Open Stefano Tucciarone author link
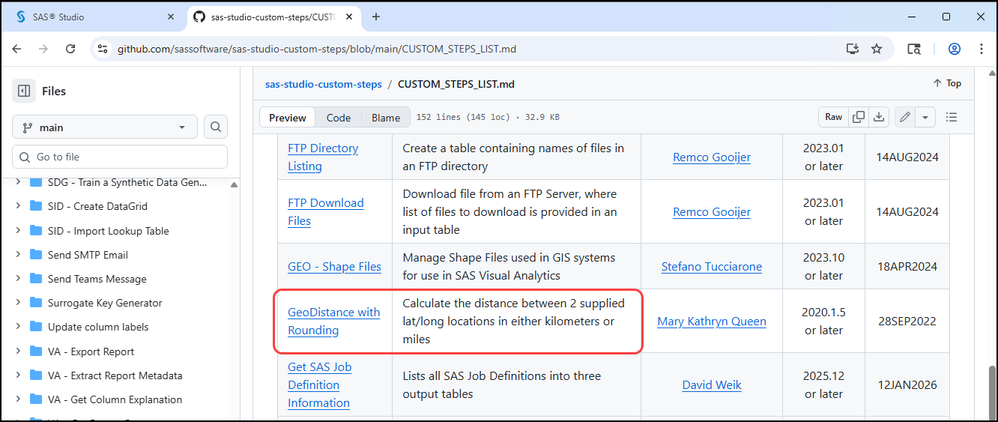This screenshot has height=422, width=998. pos(712,266)
